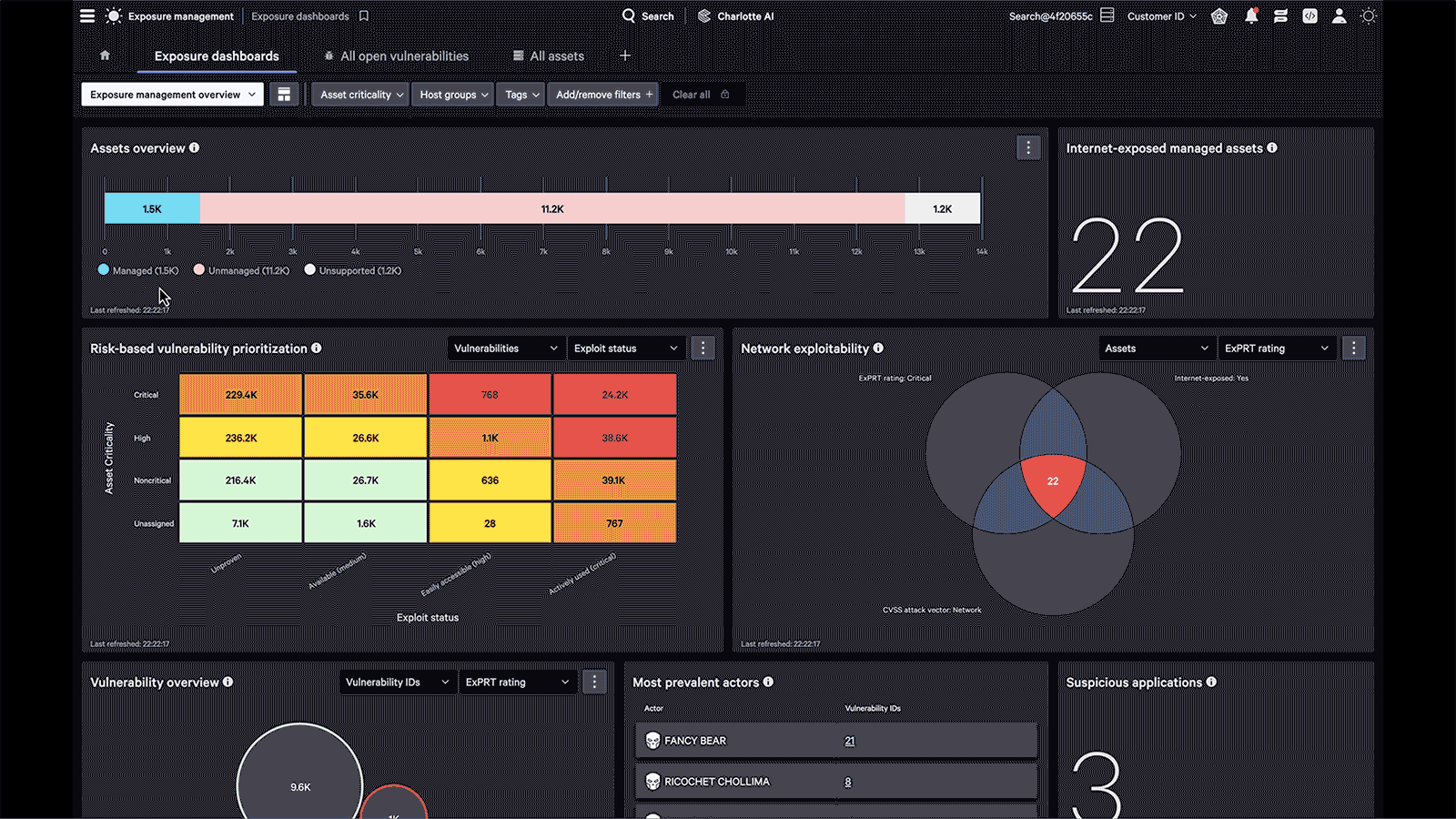Image resolution: width=1456 pixels, height=819 pixels.
Task: Click the dashboard layout icon button
Action: (x=284, y=95)
